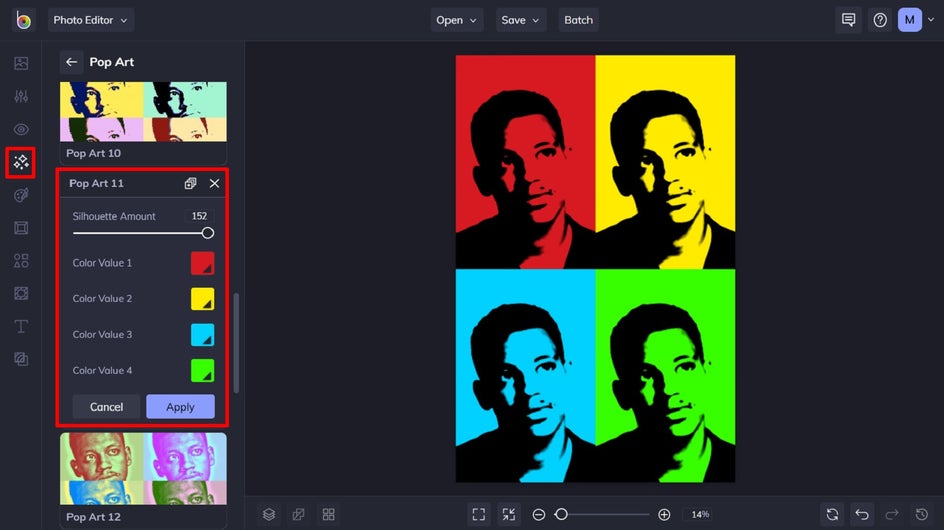The image size is (944, 530).
Task: Open the Touch Up eye icon
Action: [x=21, y=129]
